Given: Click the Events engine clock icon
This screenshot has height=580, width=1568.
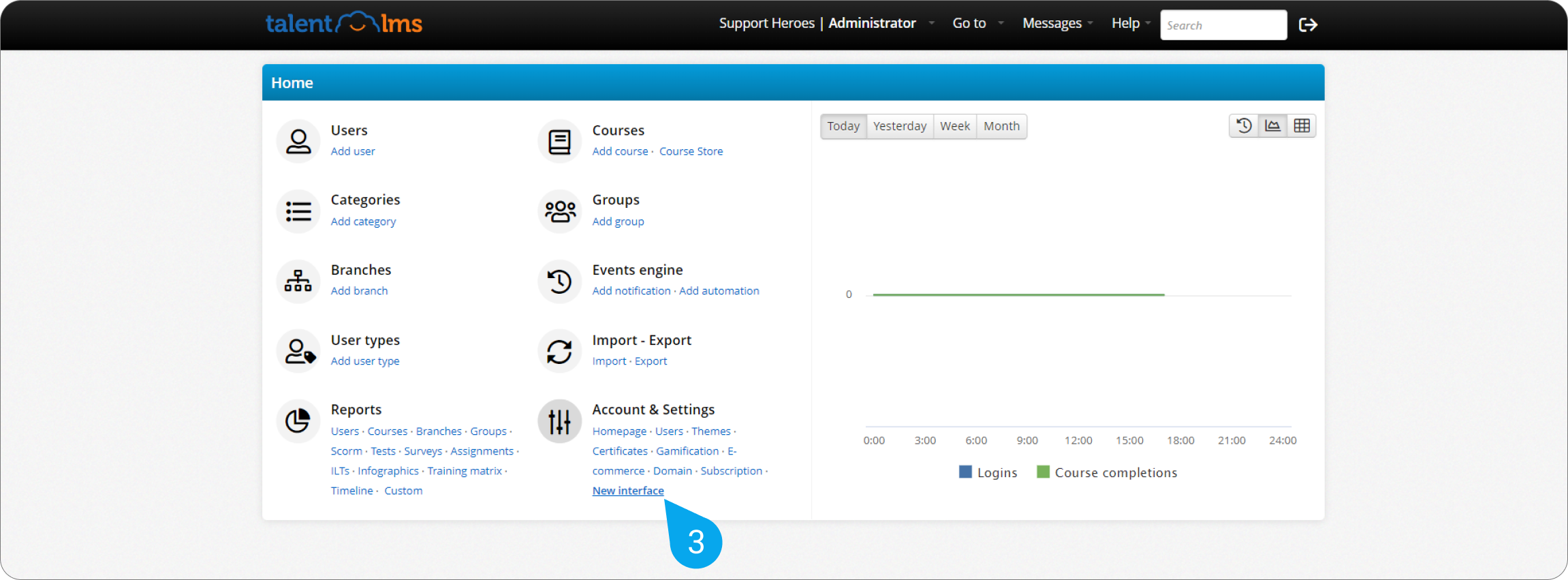Looking at the screenshot, I should coord(559,281).
